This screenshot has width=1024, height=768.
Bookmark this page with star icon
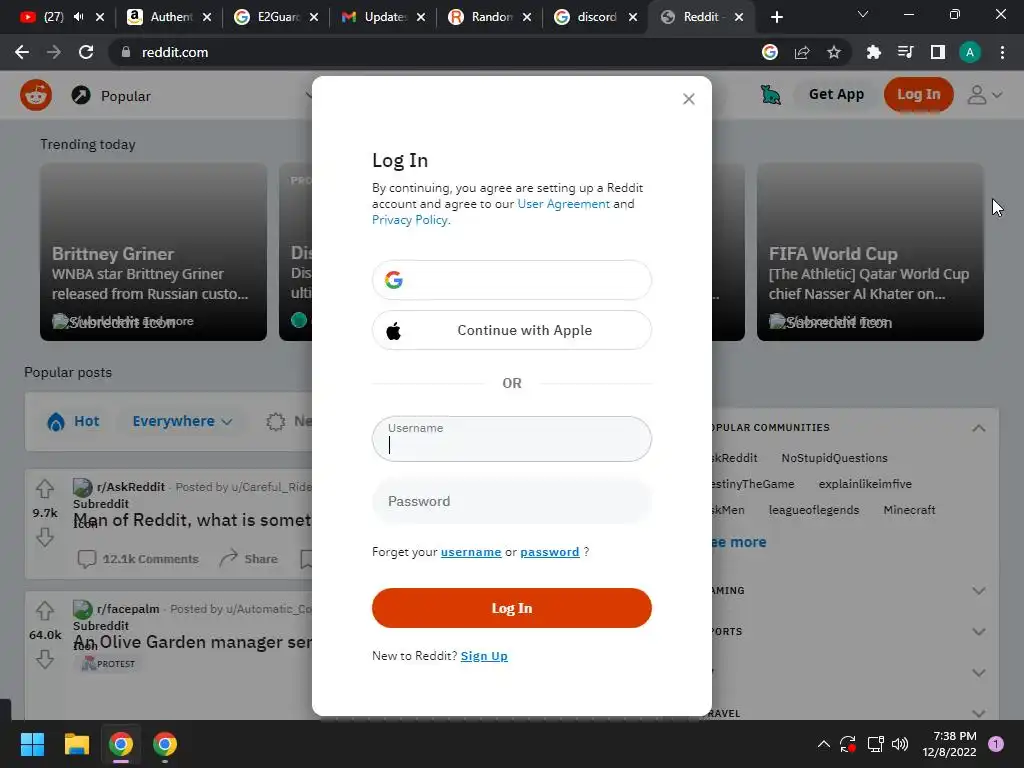pos(834,52)
